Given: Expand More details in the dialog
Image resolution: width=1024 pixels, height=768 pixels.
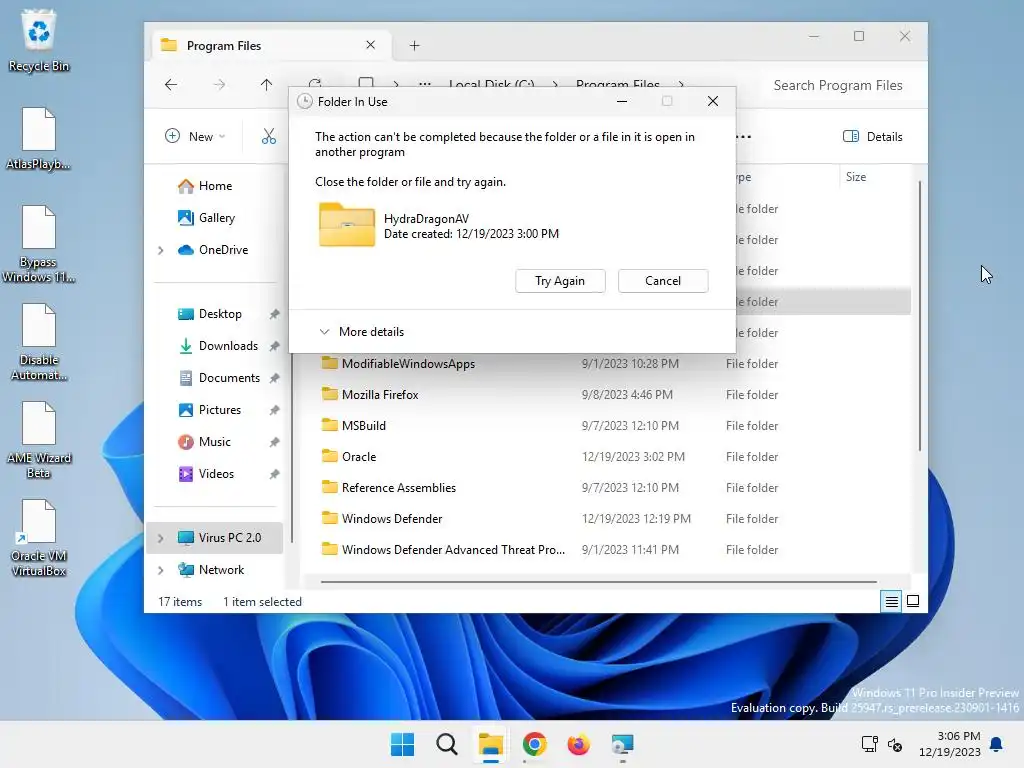Looking at the screenshot, I should click(361, 332).
